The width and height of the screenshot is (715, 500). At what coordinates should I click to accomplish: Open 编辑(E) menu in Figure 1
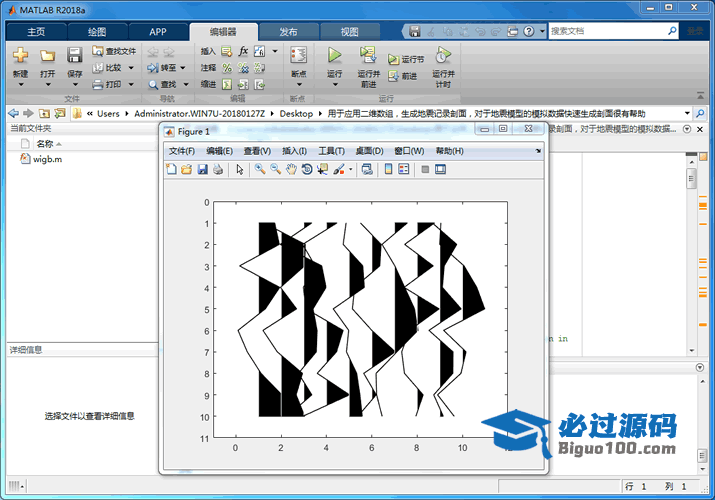click(219, 151)
